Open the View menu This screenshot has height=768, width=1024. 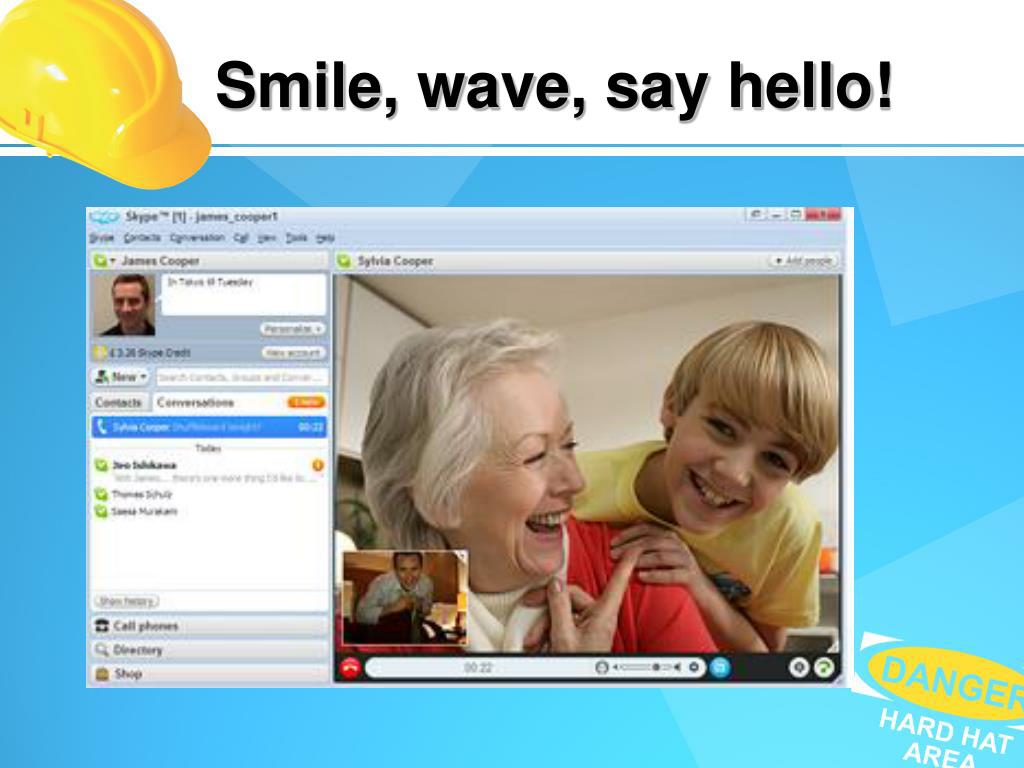click(x=266, y=238)
